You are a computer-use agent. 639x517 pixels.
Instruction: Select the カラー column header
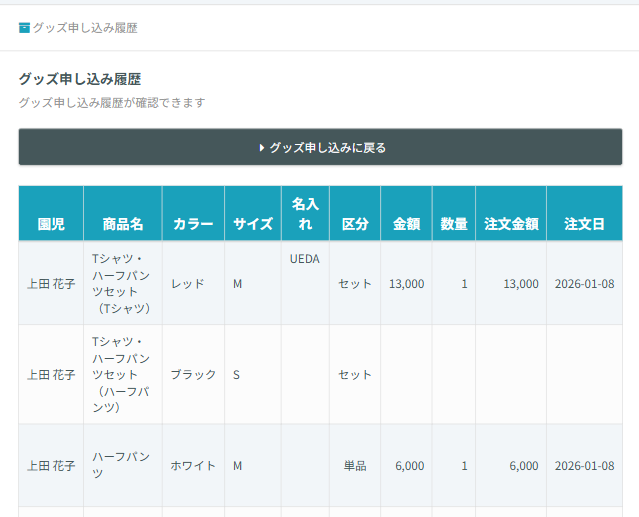pyautogui.click(x=193, y=224)
